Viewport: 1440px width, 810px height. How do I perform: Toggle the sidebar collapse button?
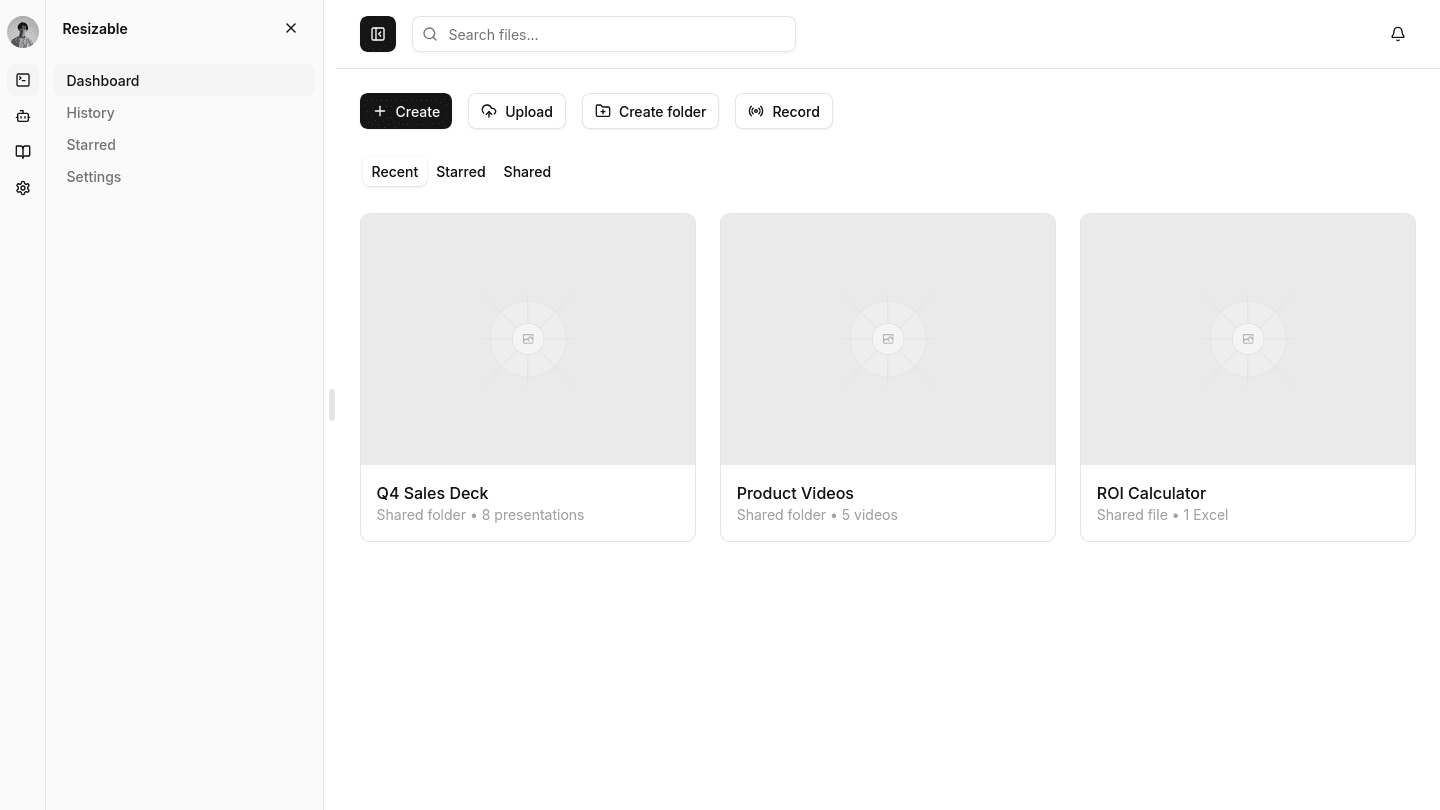pos(378,34)
